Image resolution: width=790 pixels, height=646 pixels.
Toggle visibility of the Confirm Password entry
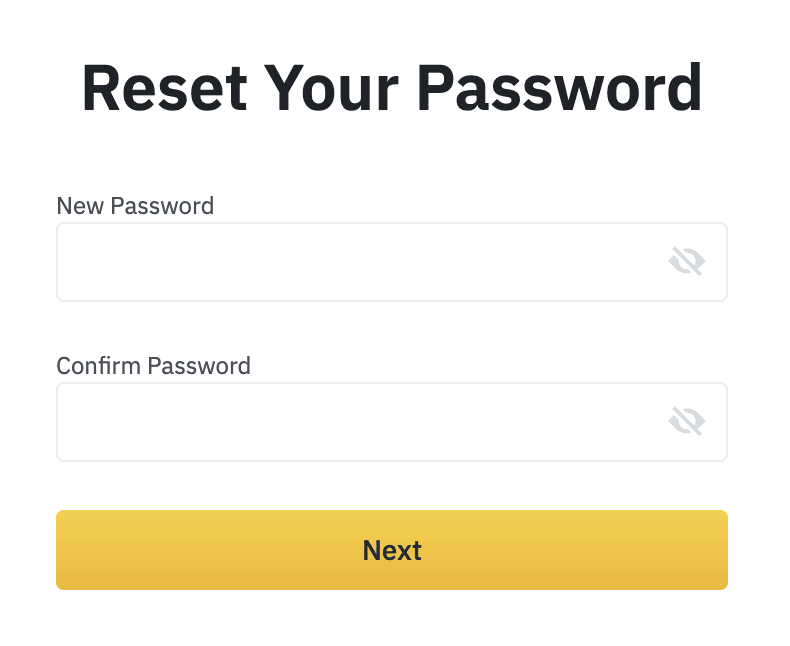point(687,422)
